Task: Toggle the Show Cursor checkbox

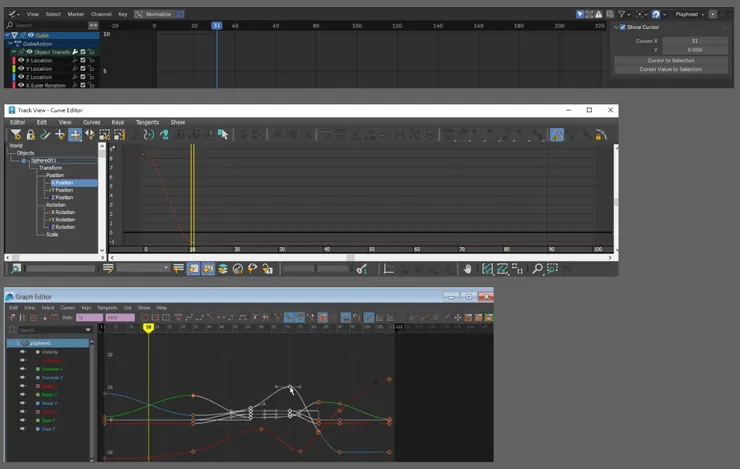Action: coord(623,27)
